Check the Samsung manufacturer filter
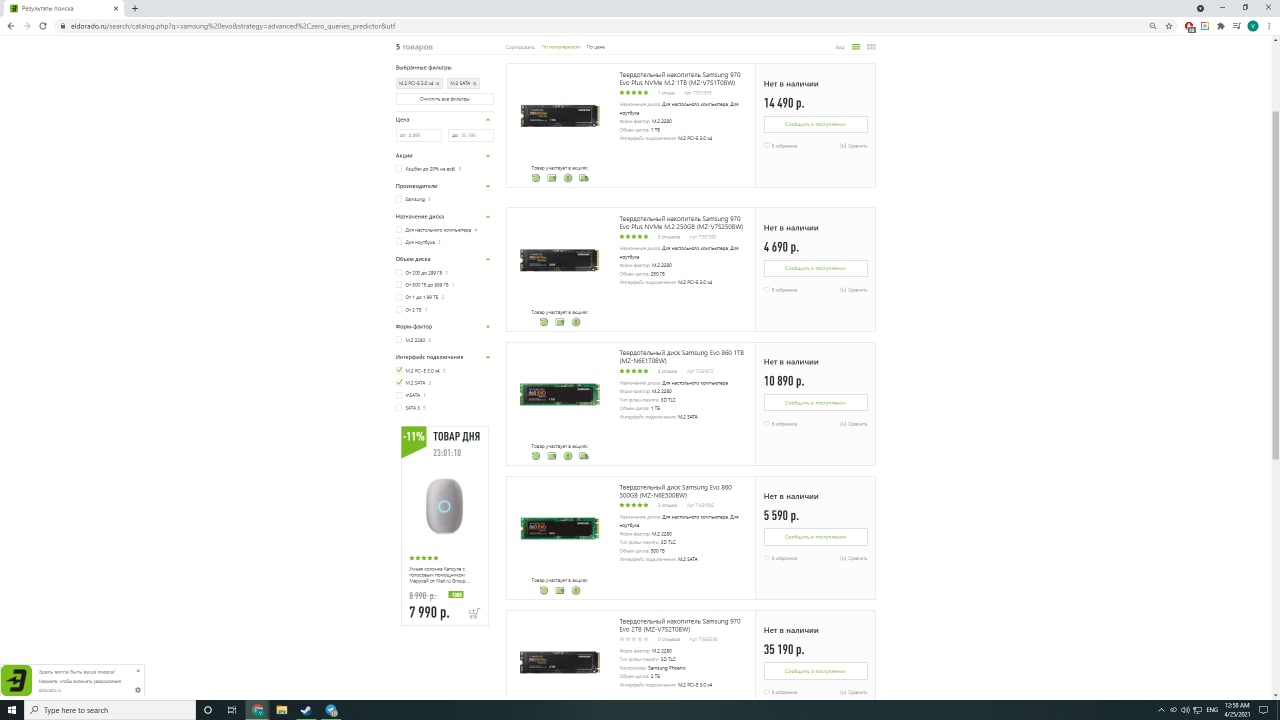The height and width of the screenshot is (720, 1280). pyautogui.click(x=399, y=199)
